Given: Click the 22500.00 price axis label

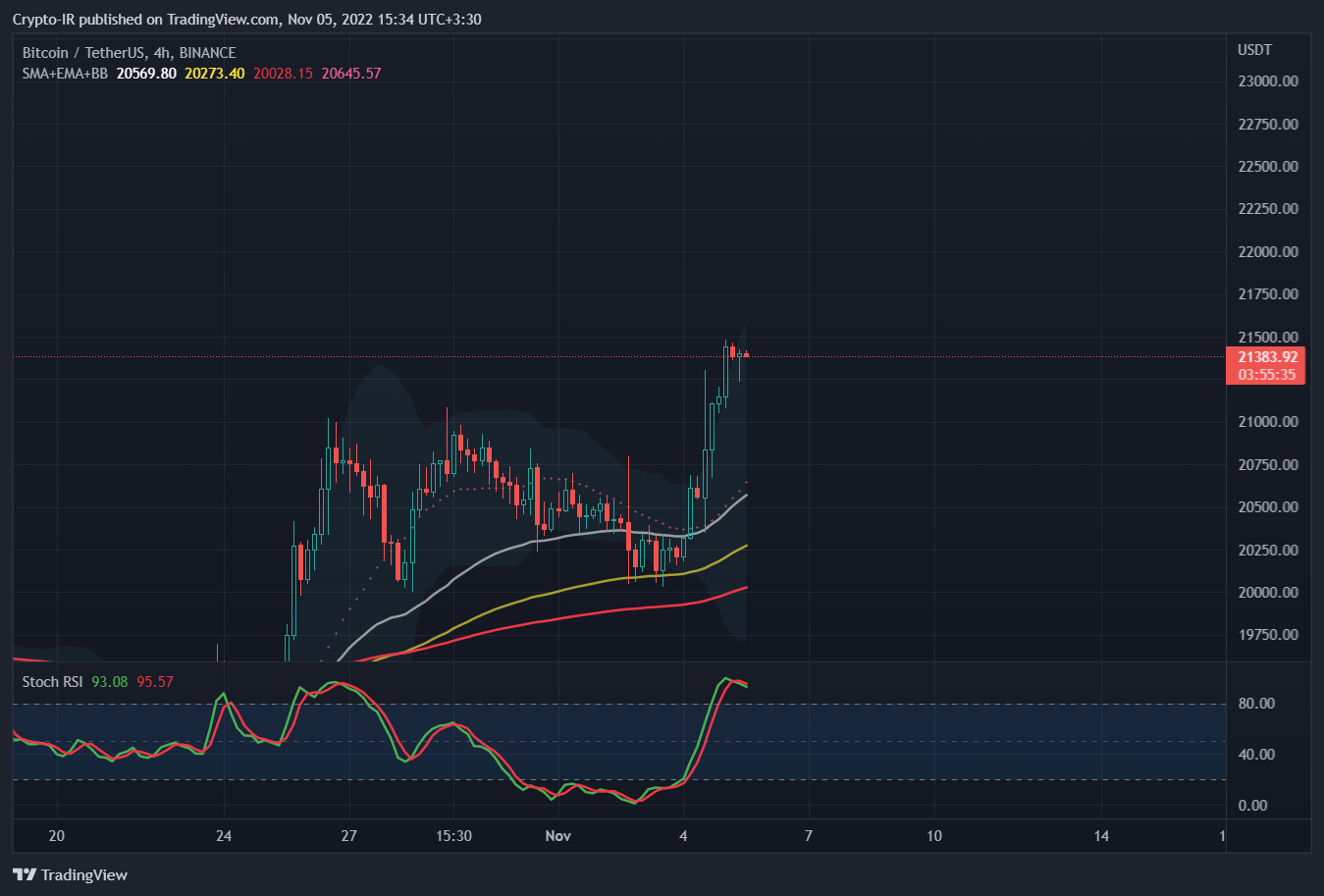Looking at the screenshot, I should (1268, 167).
